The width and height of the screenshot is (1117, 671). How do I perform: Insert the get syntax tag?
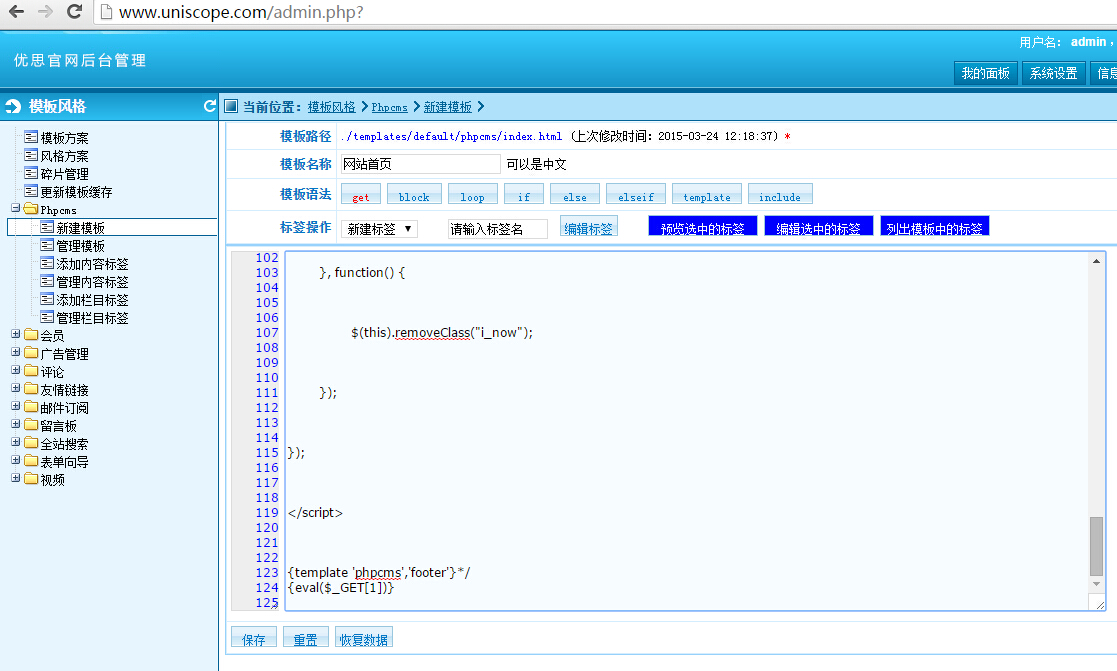(x=360, y=194)
